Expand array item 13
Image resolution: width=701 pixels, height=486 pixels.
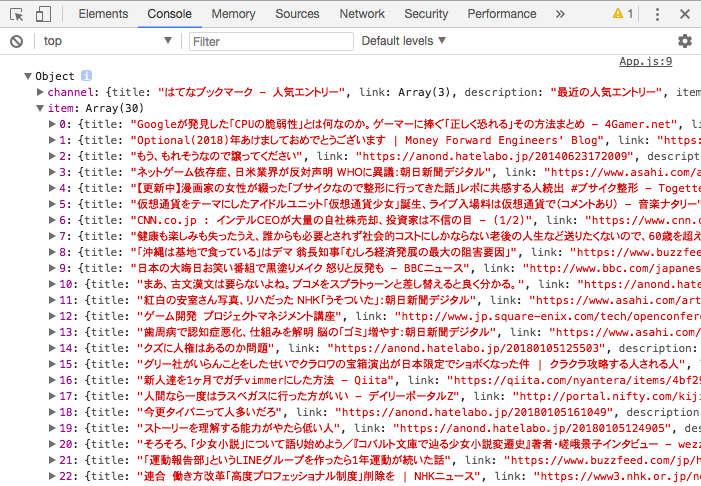click(x=52, y=332)
